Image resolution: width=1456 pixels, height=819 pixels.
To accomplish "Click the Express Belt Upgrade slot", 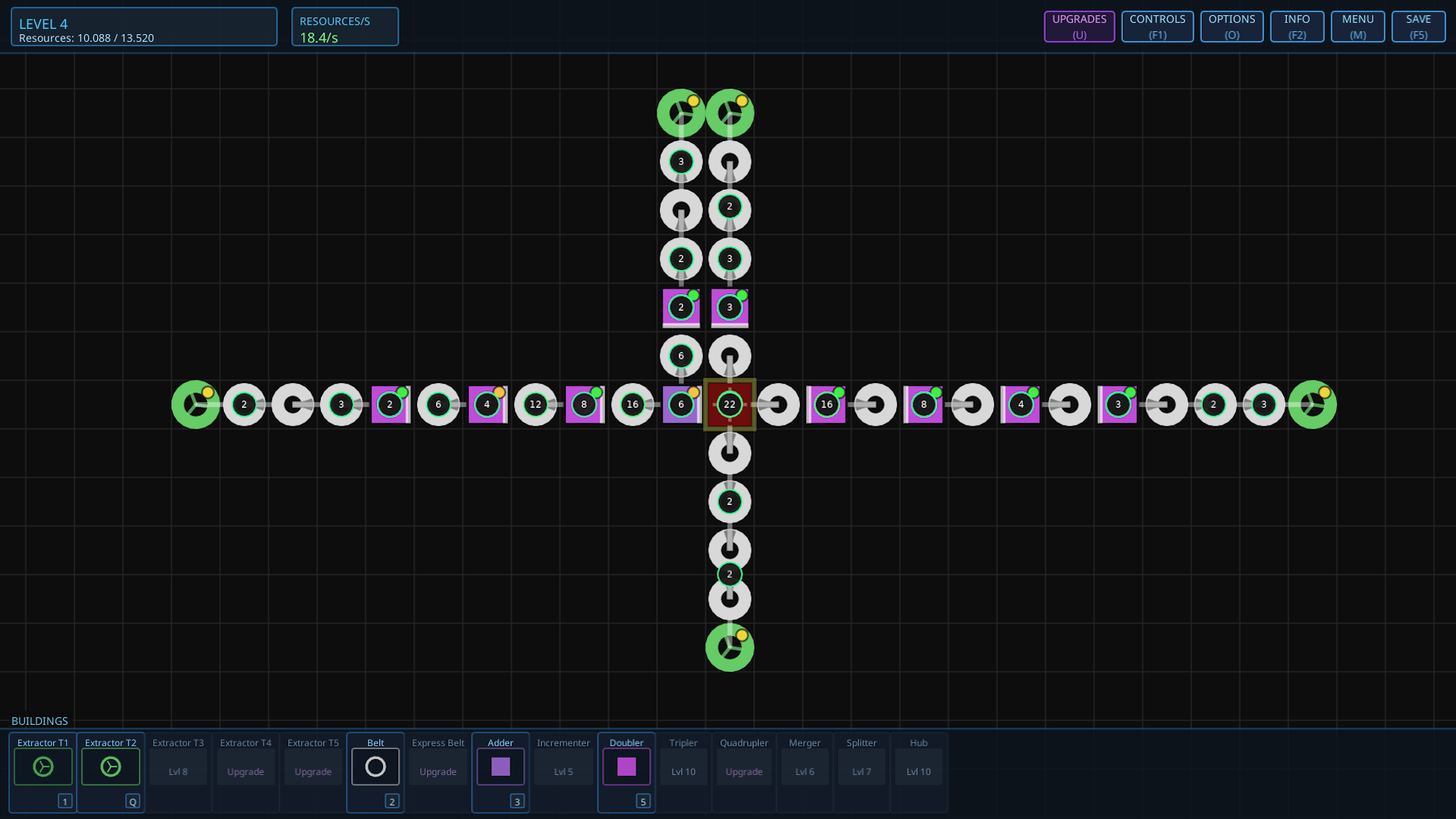I will pos(438,771).
